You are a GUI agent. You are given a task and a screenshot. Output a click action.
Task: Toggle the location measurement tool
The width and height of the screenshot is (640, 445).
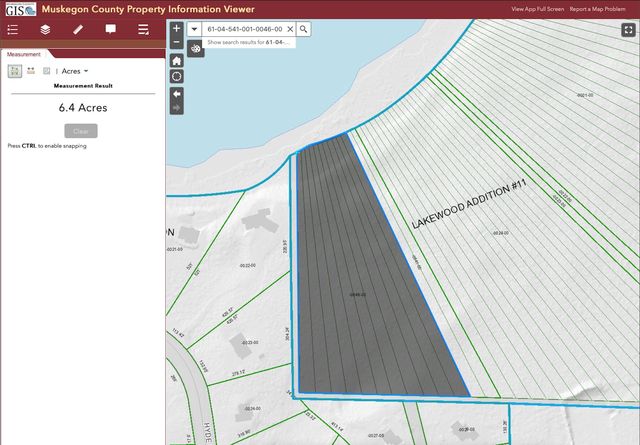click(46, 71)
